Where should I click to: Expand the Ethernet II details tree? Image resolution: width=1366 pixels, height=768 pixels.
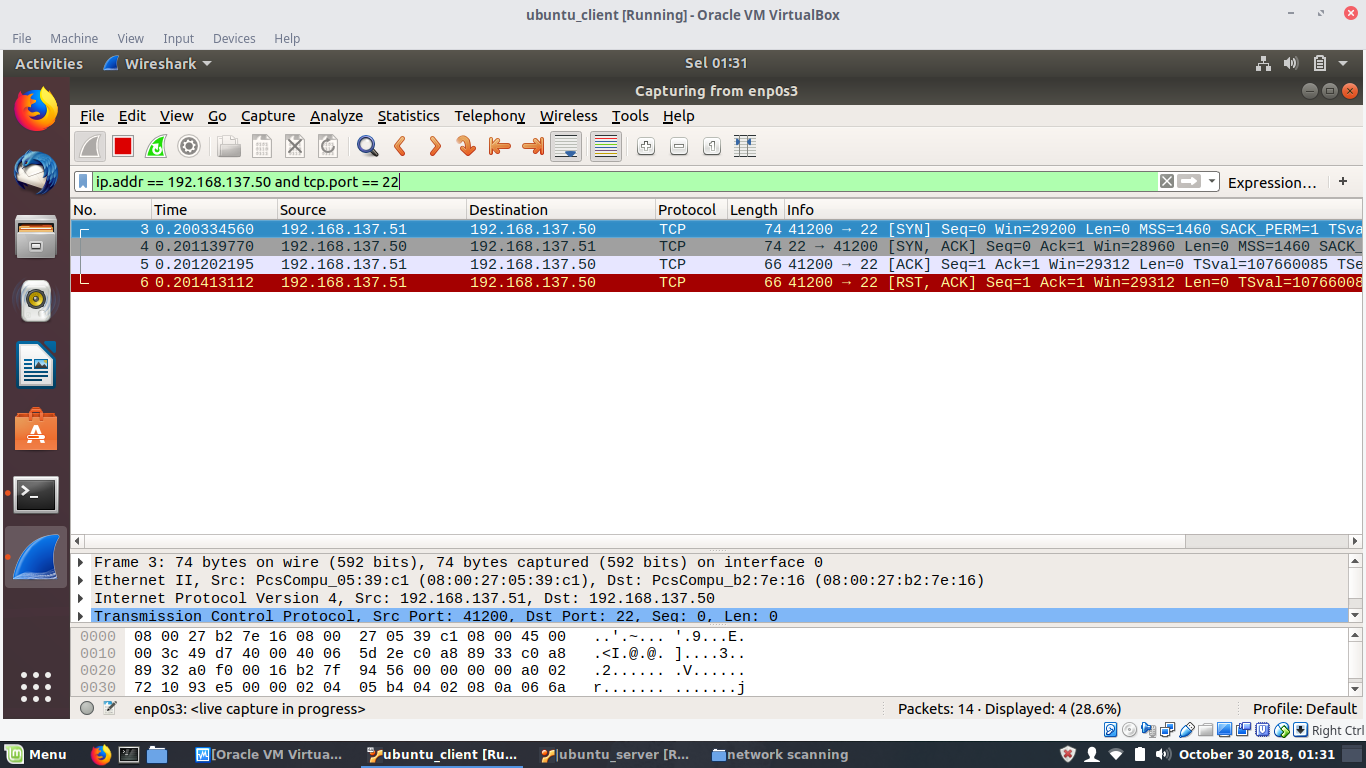[82, 580]
